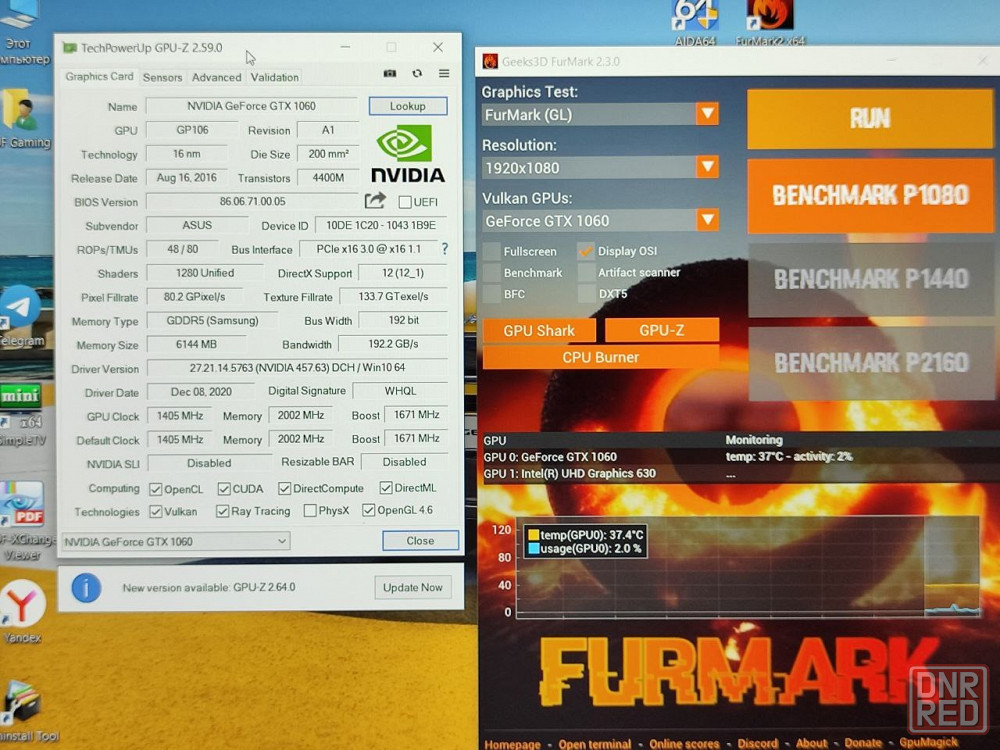This screenshot has width=1000, height=750.
Task: Click the RUN button in FurMark
Action: (x=870, y=119)
